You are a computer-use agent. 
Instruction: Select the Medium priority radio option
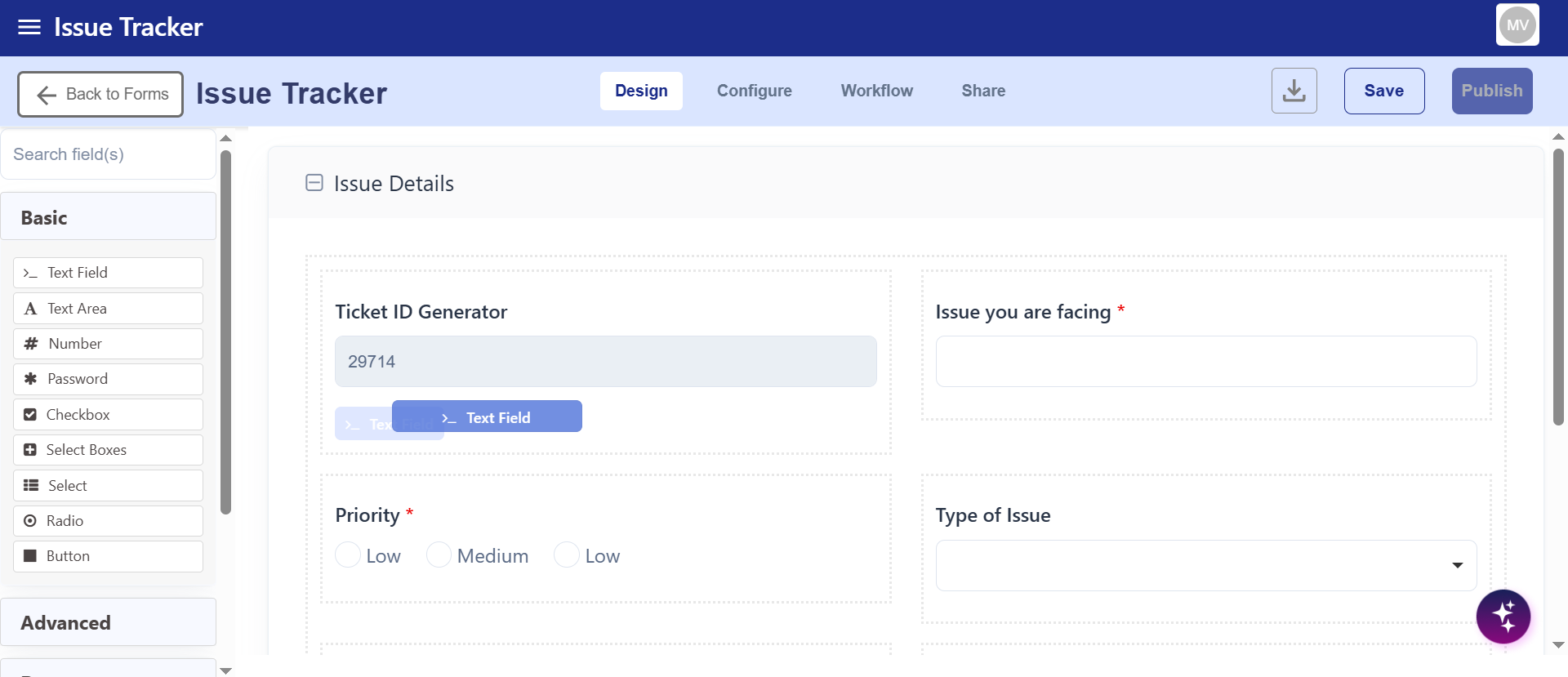point(439,555)
